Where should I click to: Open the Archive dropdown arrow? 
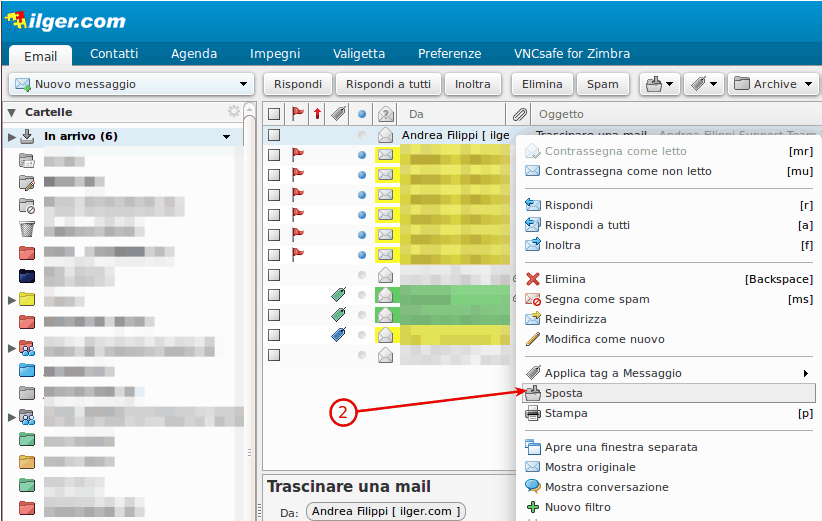pos(808,84)
